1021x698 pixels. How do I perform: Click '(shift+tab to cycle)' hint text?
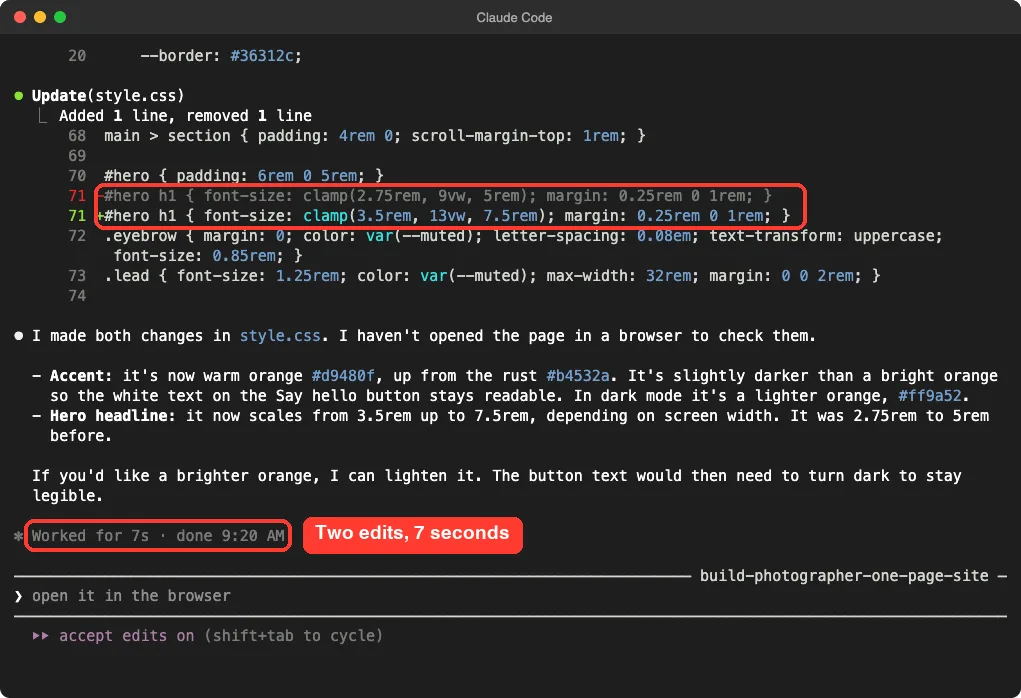pos(294,635)
